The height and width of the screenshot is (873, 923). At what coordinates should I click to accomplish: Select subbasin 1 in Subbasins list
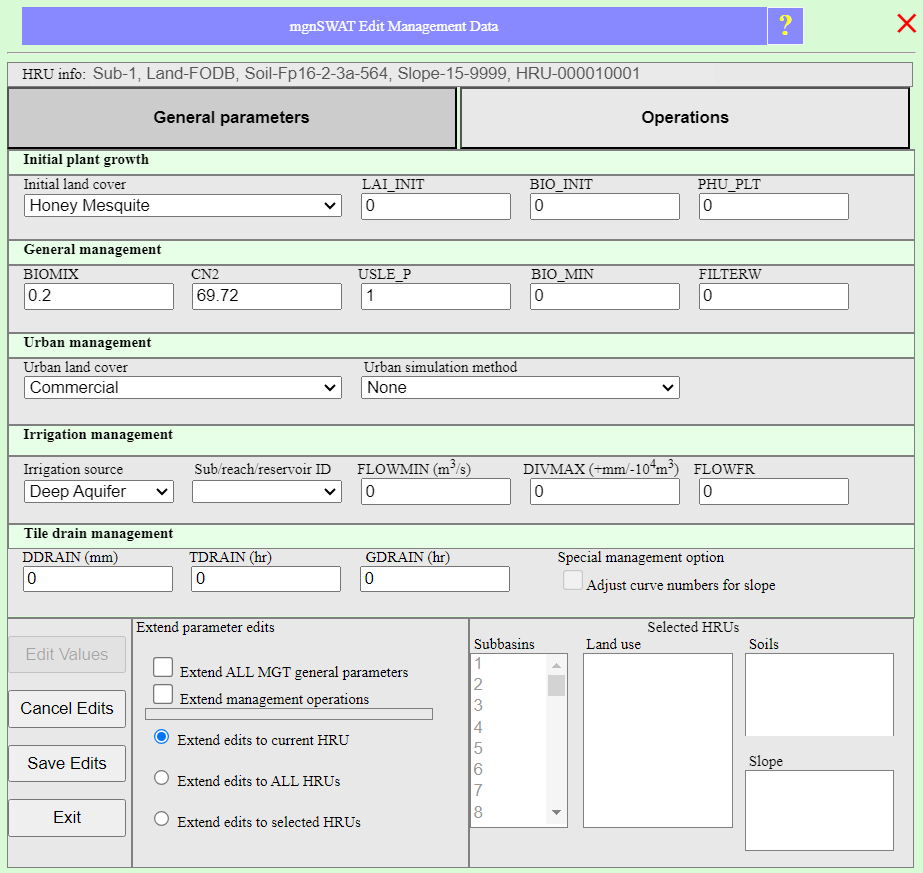pos(510,664)
